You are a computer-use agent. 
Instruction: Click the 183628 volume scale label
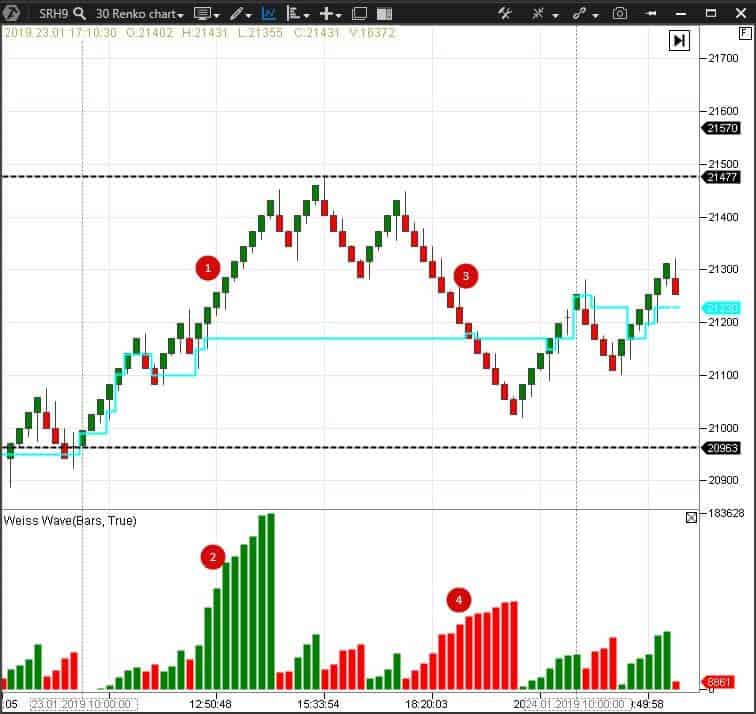point(726,513)
